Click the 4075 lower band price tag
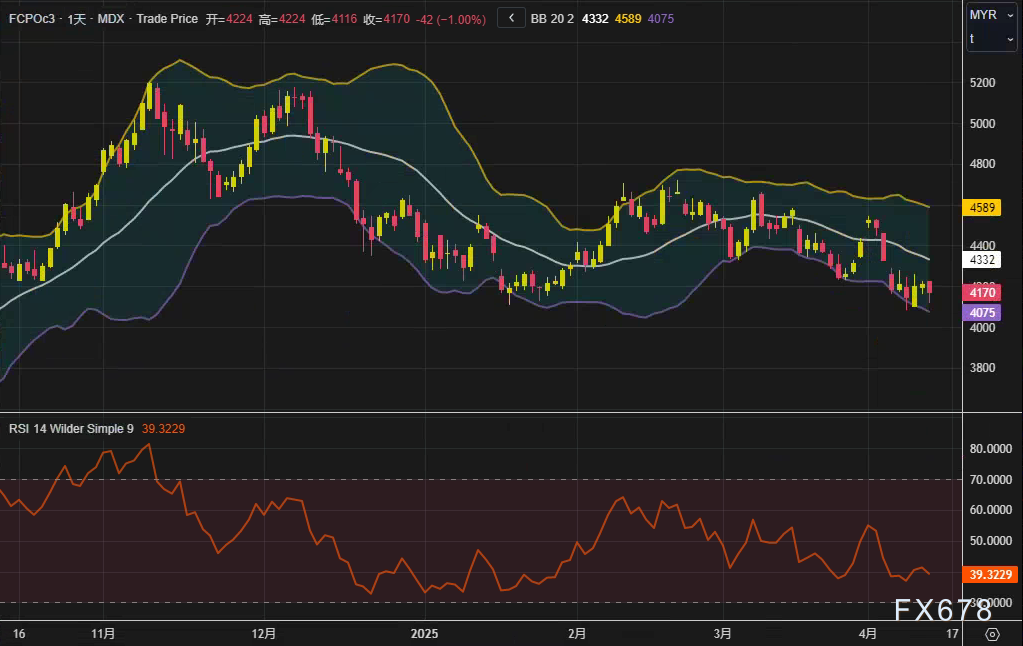The image size is (1023, 646). point(981,313)
